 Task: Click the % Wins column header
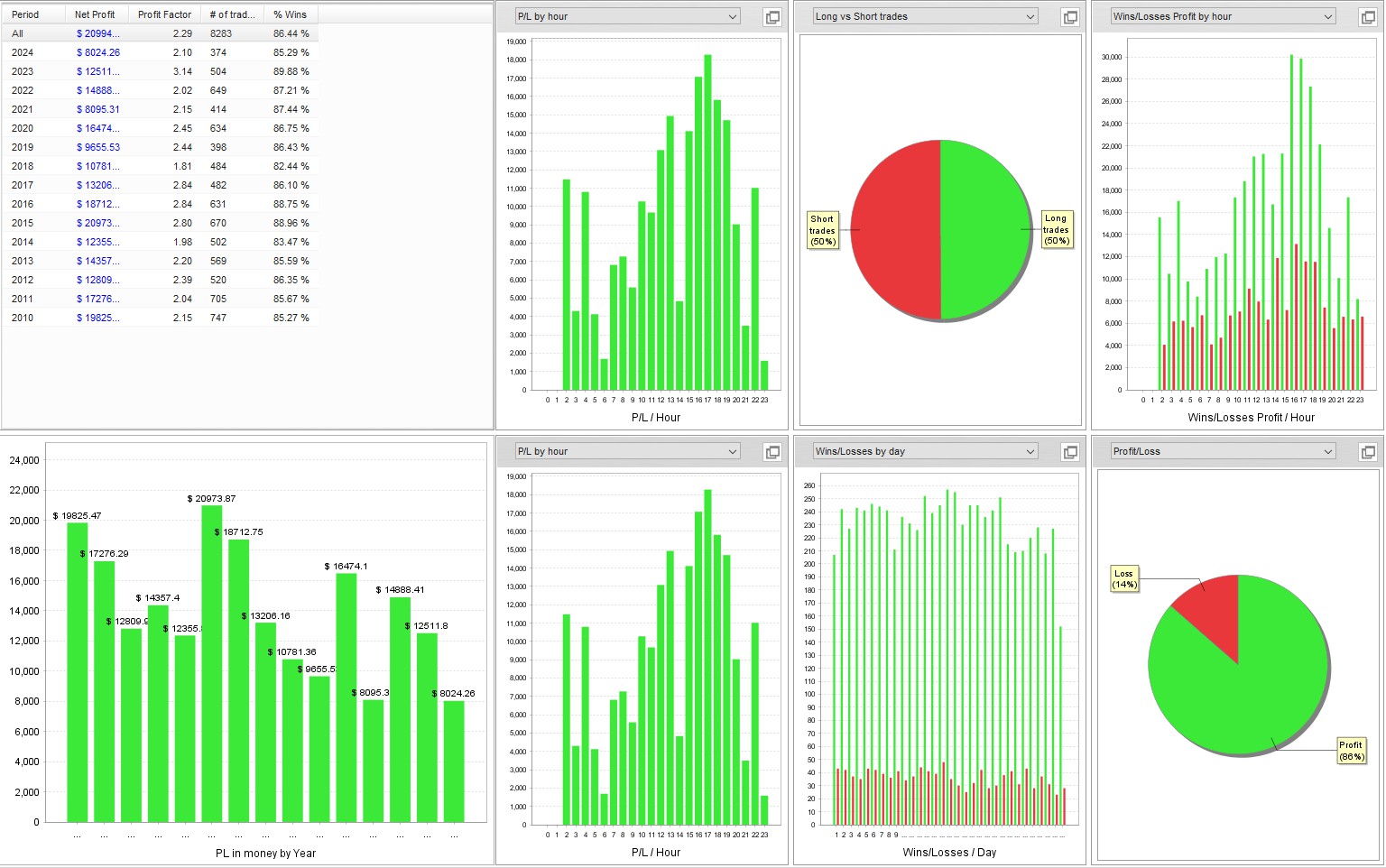[x=291, y=14]
